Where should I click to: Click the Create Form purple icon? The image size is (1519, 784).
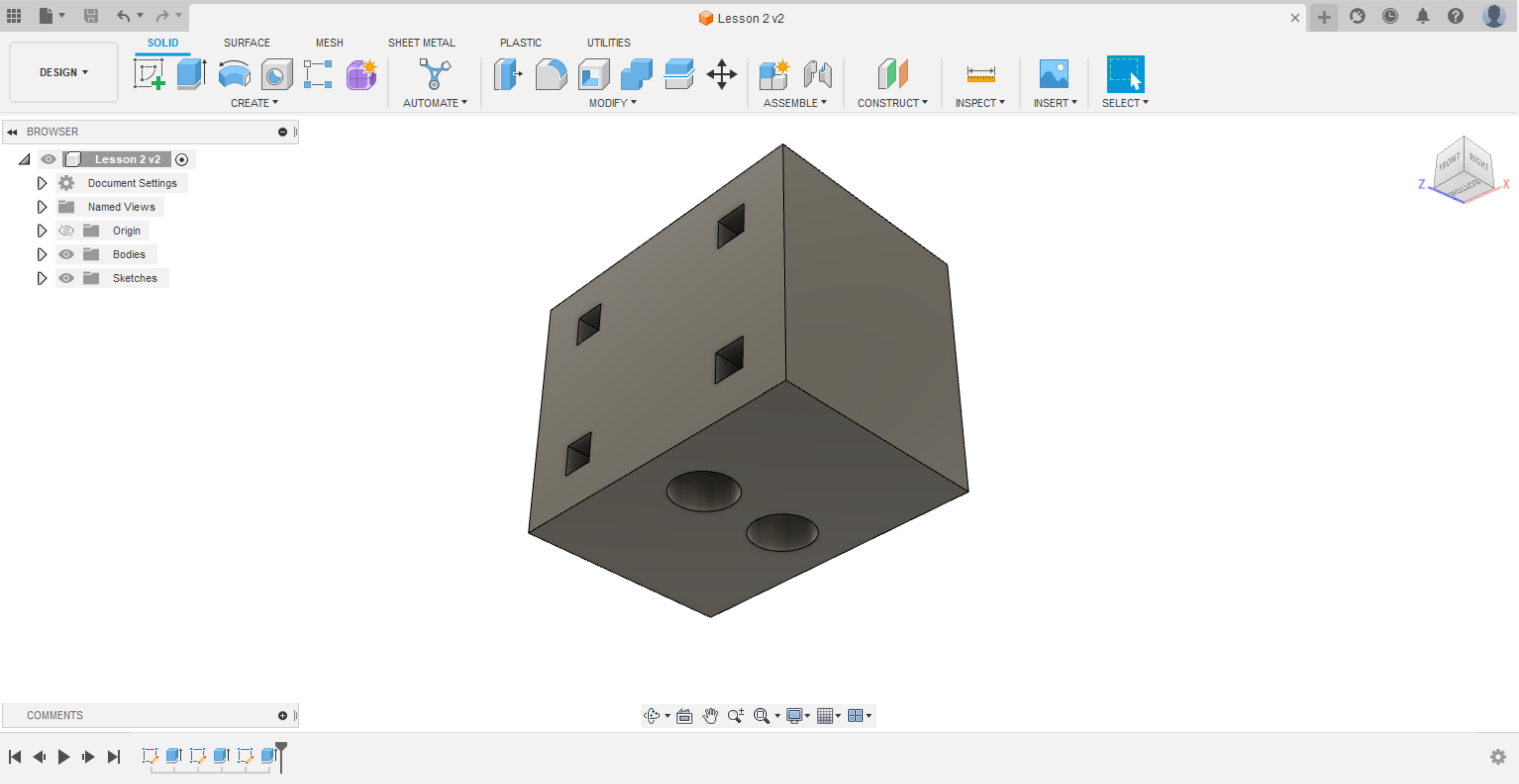coord(361,74)
